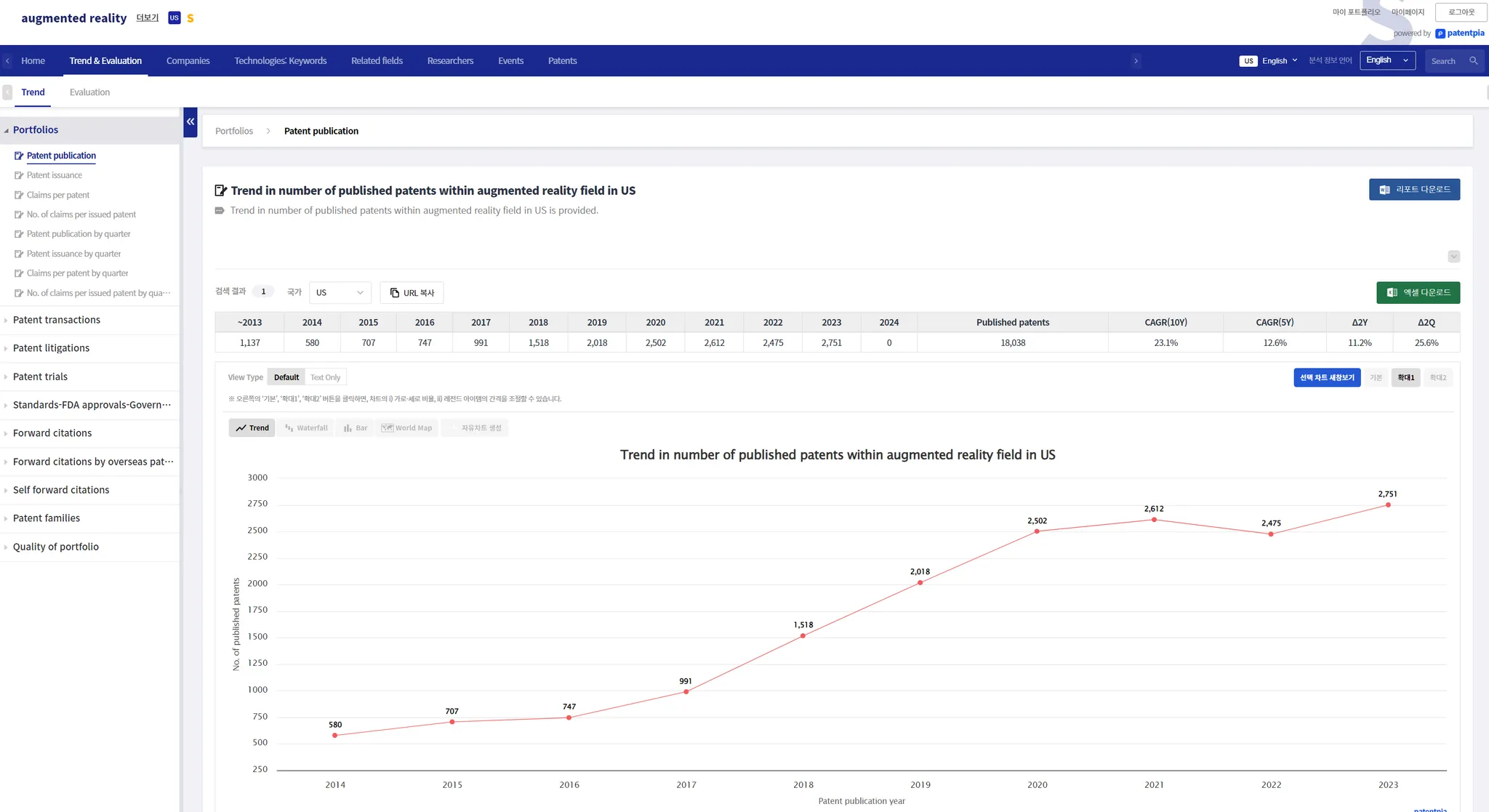The height and width of the screenshot is (812, 1489).
Task: Open the US country dropdown
Action: coord(340,292)
